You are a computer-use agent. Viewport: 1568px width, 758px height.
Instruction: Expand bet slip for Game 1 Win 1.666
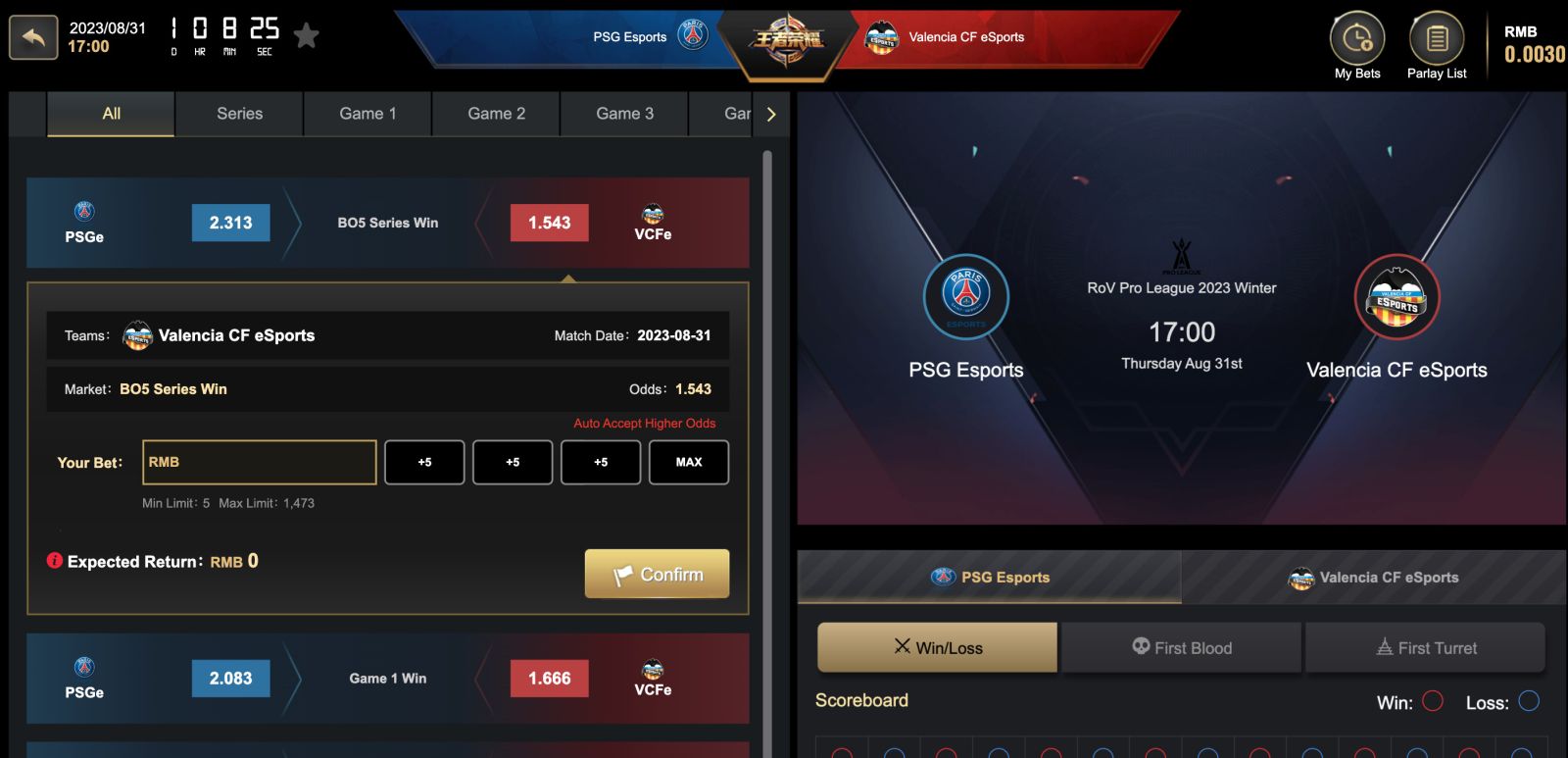549,679
